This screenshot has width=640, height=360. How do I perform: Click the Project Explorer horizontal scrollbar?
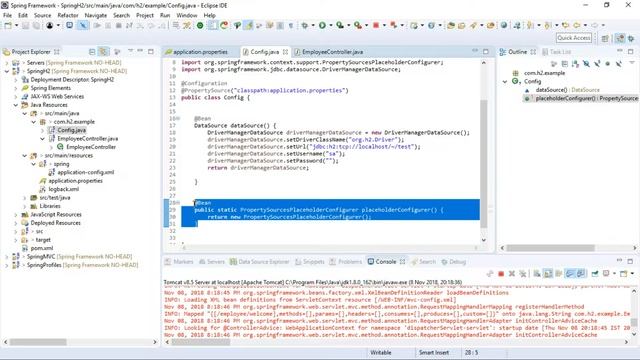pos(38,342)
